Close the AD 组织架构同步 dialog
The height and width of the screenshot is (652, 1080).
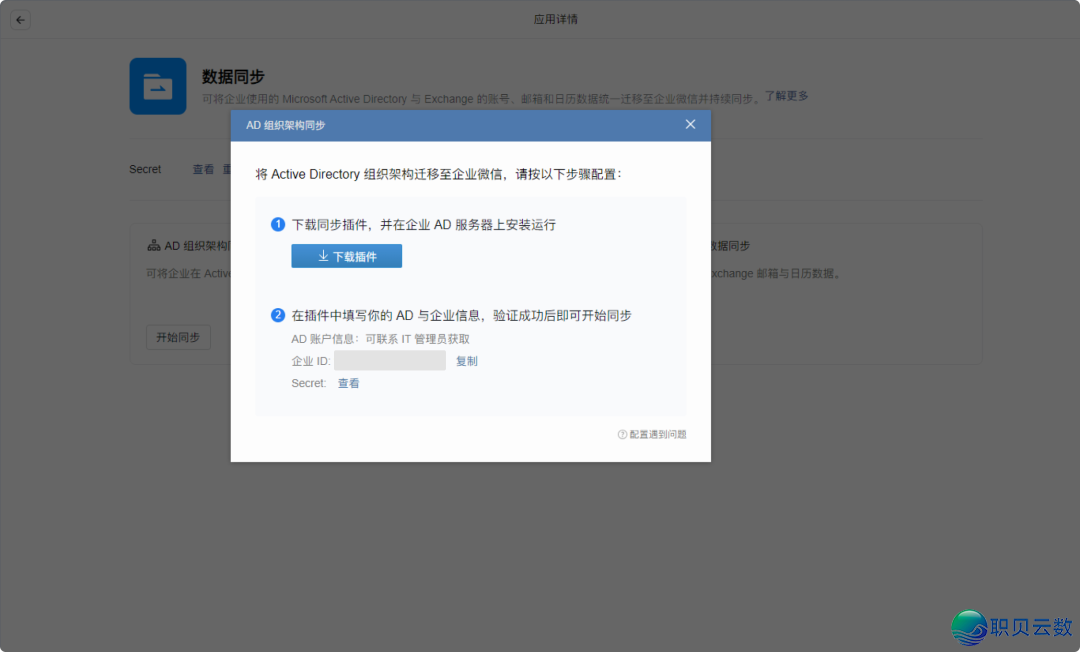pyautogui.click(x=690, y=124)
